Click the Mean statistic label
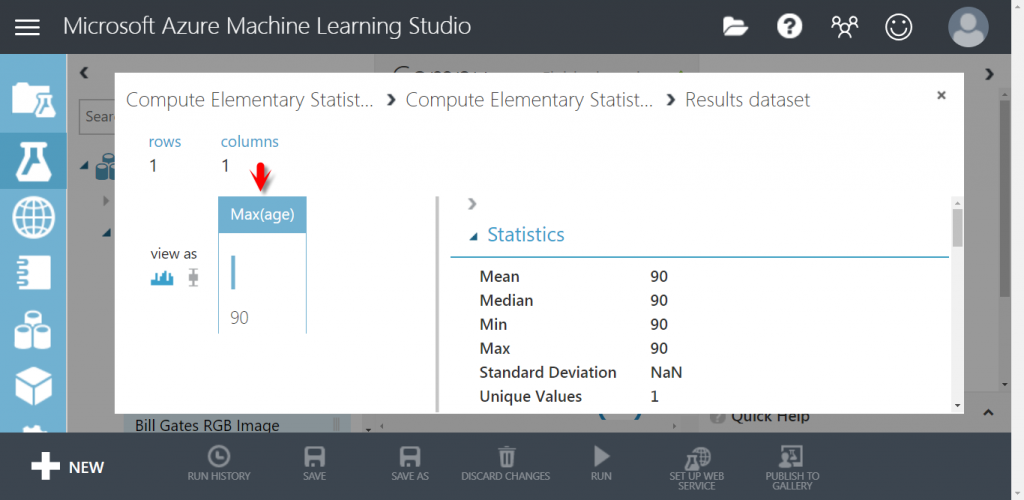The width and height of the screenshot is (1024, 500). (x=500, y=277)
